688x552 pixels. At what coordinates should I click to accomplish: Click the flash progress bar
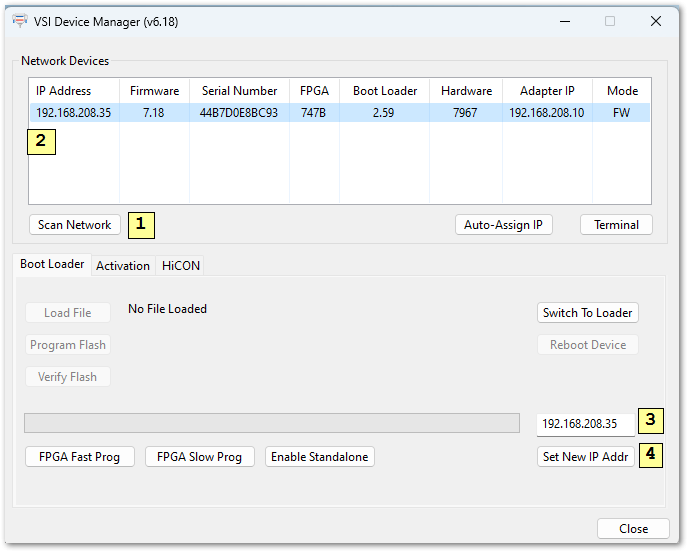click(272, 423)
